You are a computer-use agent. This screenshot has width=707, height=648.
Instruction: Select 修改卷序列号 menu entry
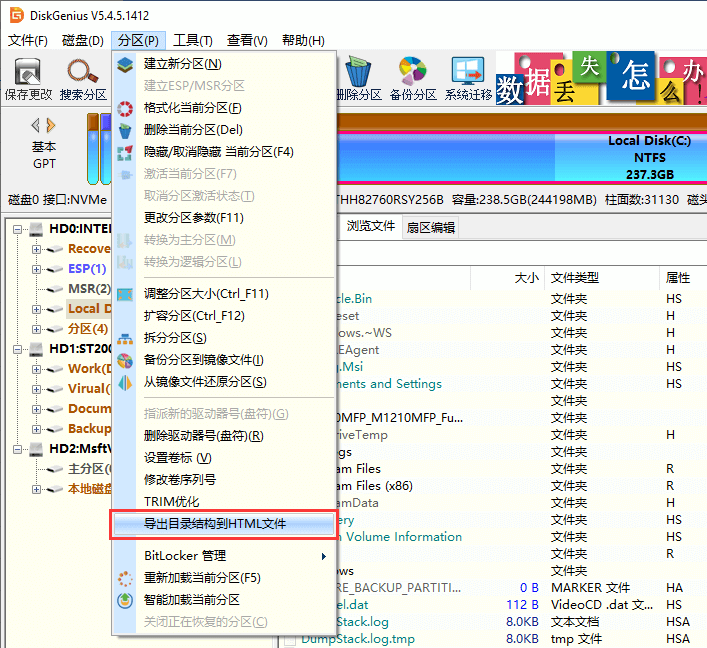[x=224, y=480]
